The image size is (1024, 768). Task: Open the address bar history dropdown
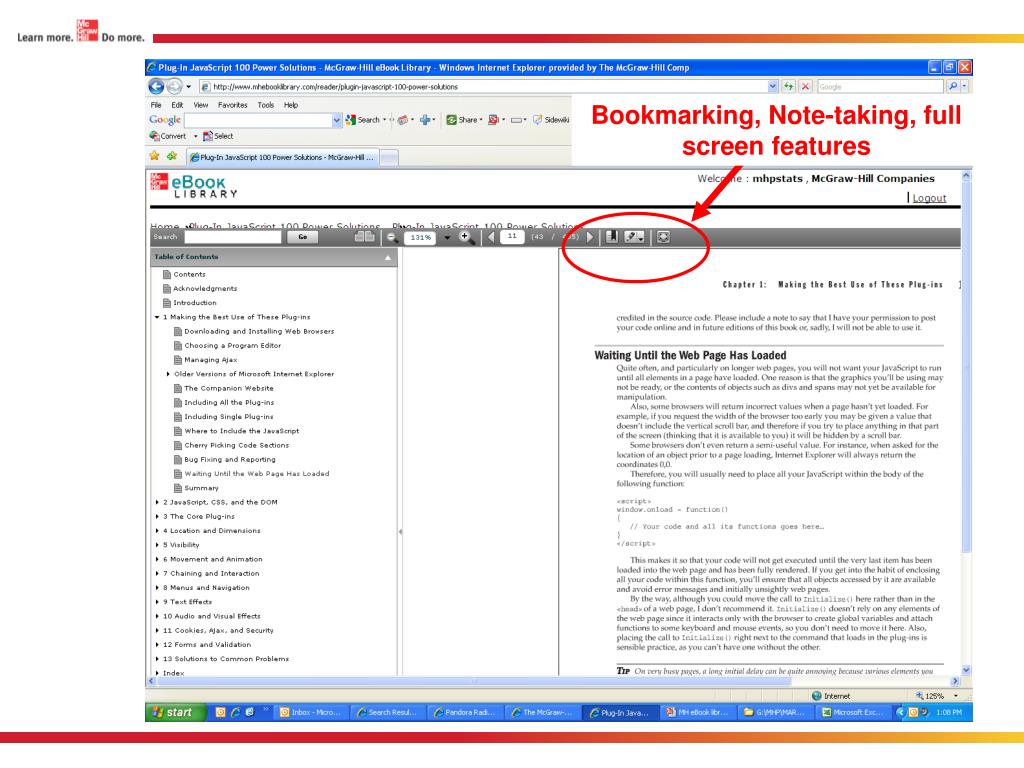(773, 86)
